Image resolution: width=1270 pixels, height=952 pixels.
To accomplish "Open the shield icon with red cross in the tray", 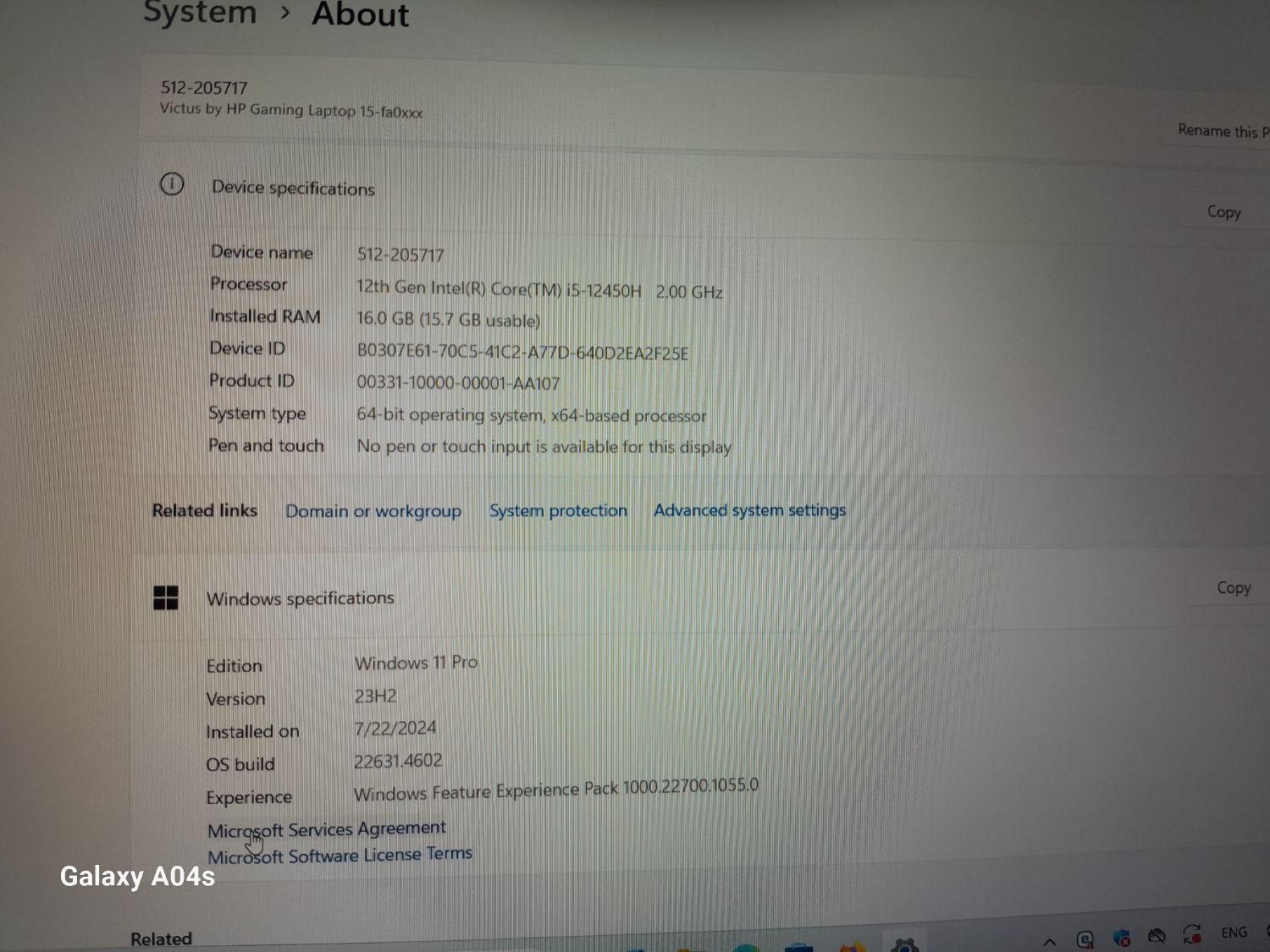I will pyautogui.click(x=1122, y=938).
